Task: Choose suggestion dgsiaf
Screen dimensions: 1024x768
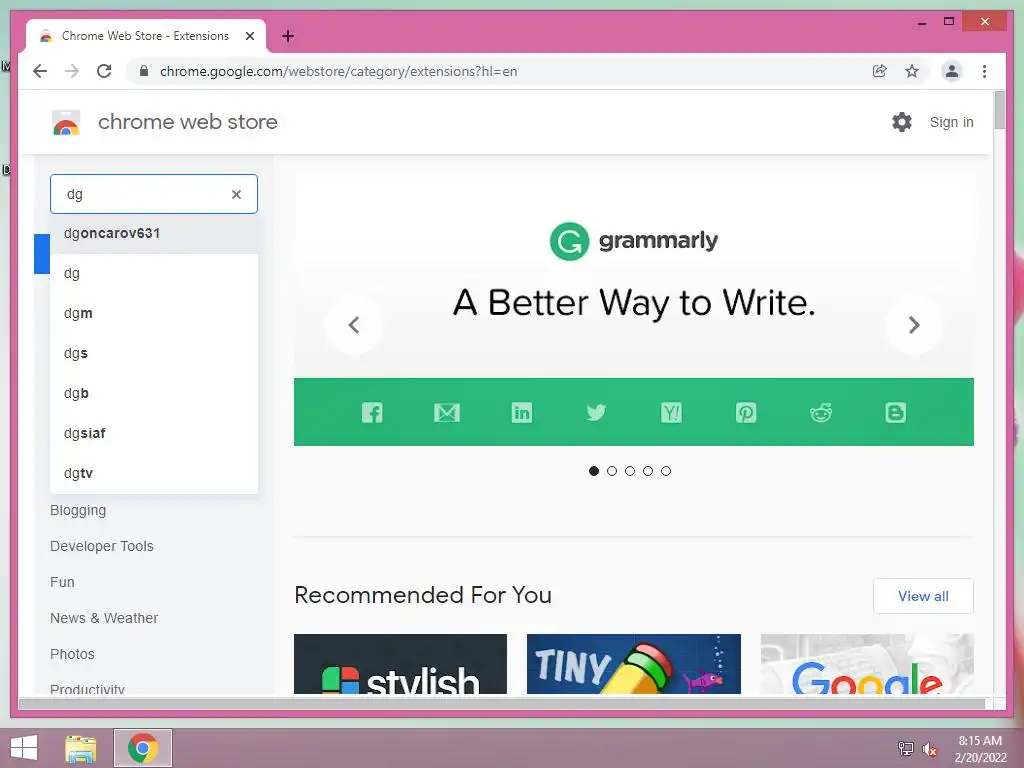Action: [154, 433]
